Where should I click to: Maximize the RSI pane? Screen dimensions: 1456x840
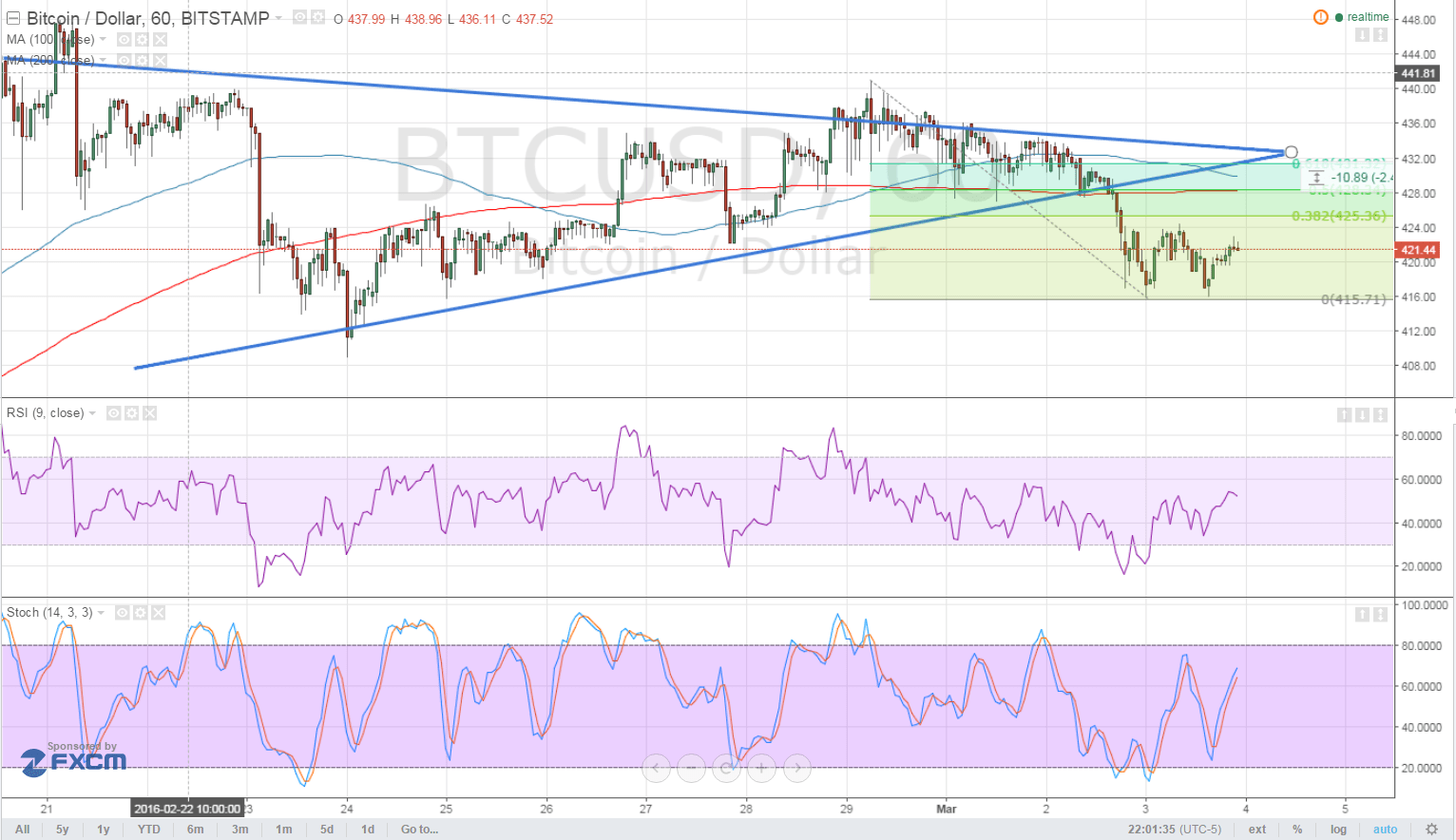coord(1380,415)
